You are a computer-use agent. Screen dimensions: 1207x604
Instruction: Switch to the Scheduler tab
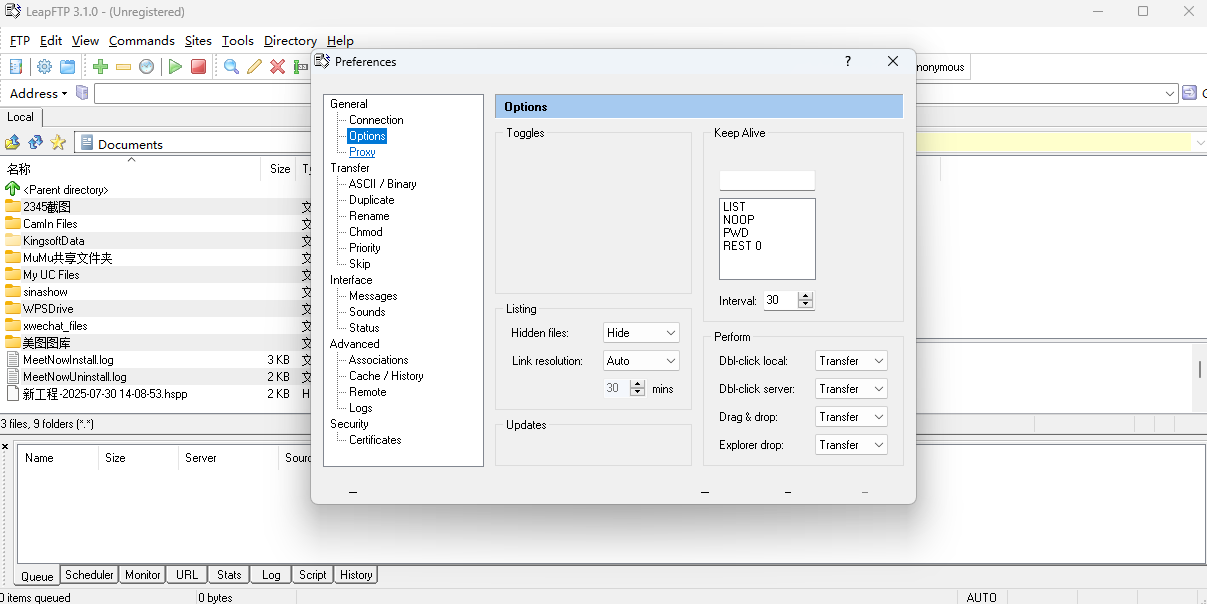click(89, 575)
